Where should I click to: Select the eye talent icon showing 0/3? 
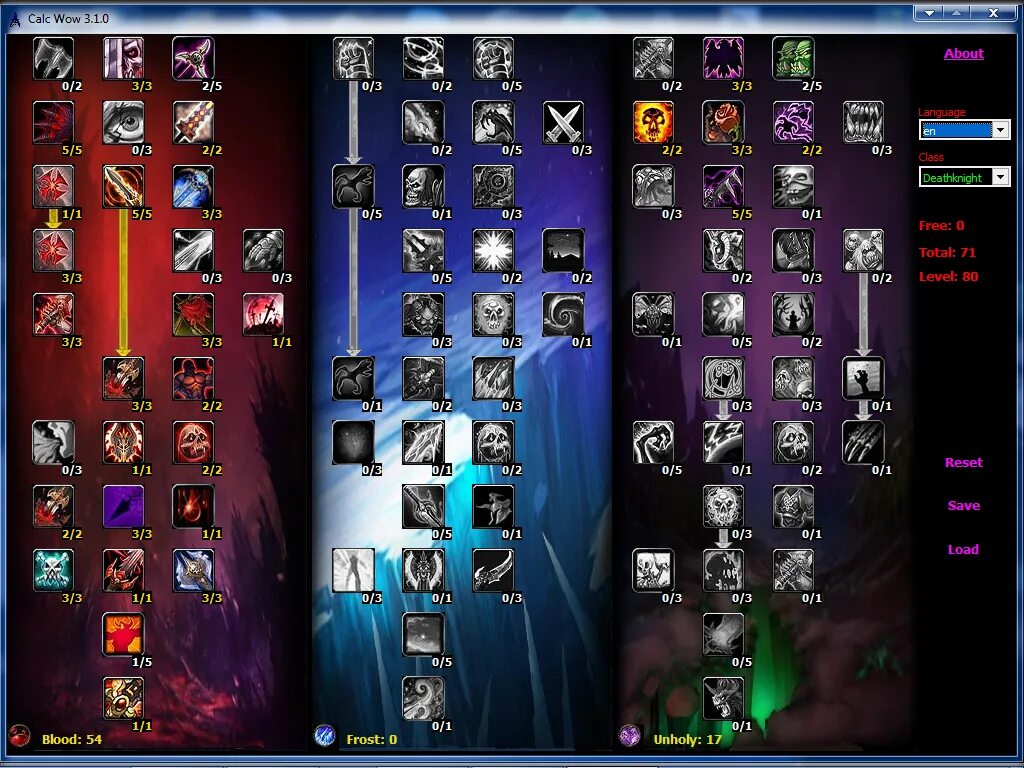[123, 122]
